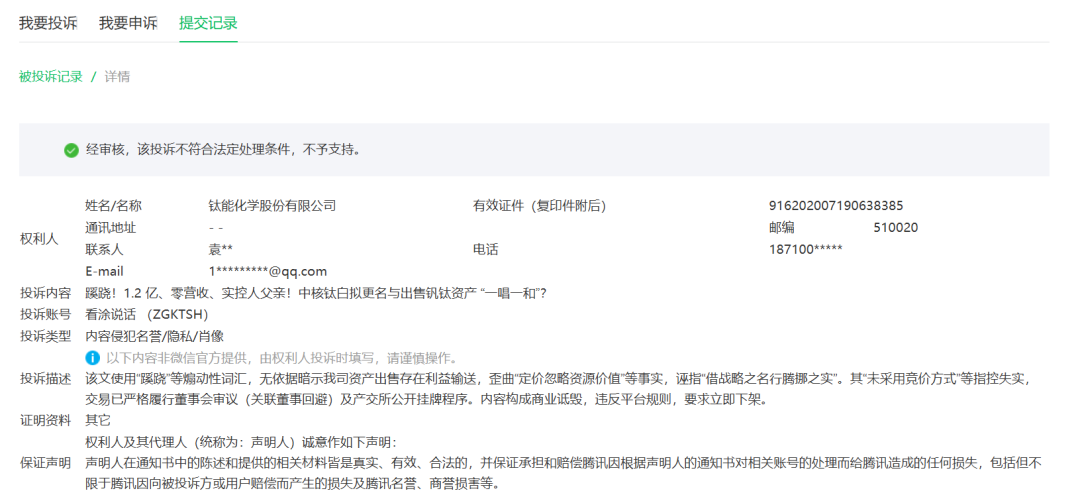This screenshot has height=501, width=1080.
Task: Click the postal code 510020
Action: (895, 227)
